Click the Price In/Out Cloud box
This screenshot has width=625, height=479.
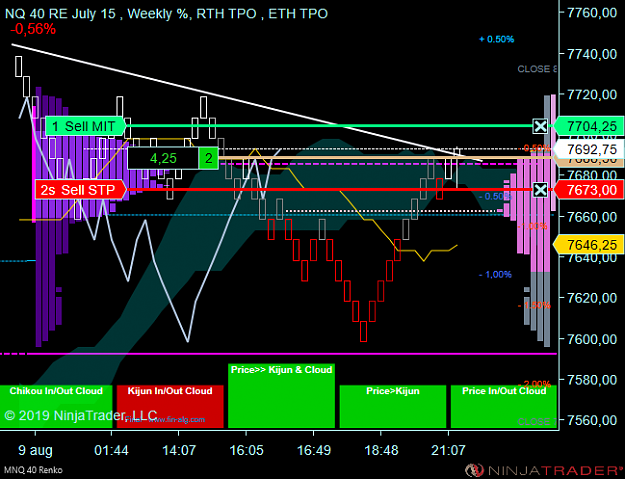[x=504, y=406]
